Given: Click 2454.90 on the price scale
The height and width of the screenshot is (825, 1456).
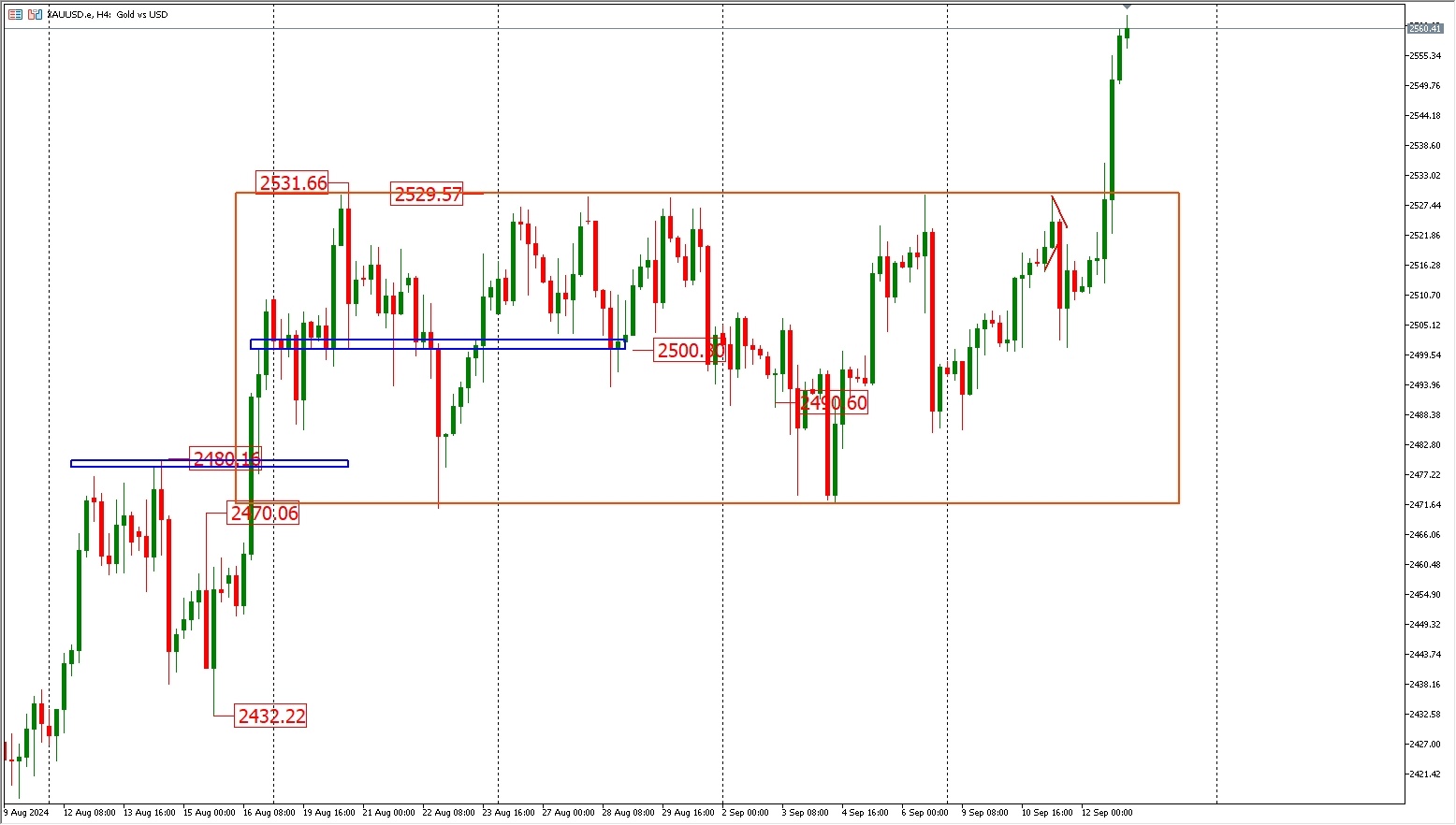Looking at the screenshot, I should [1424, 595].
